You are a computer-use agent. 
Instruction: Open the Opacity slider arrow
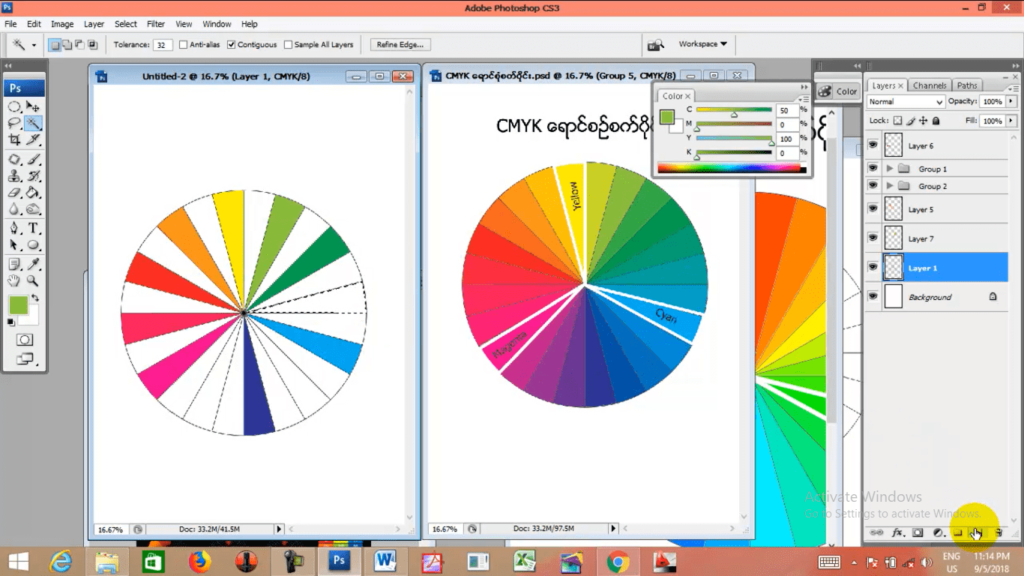(x=1011, y=102)
